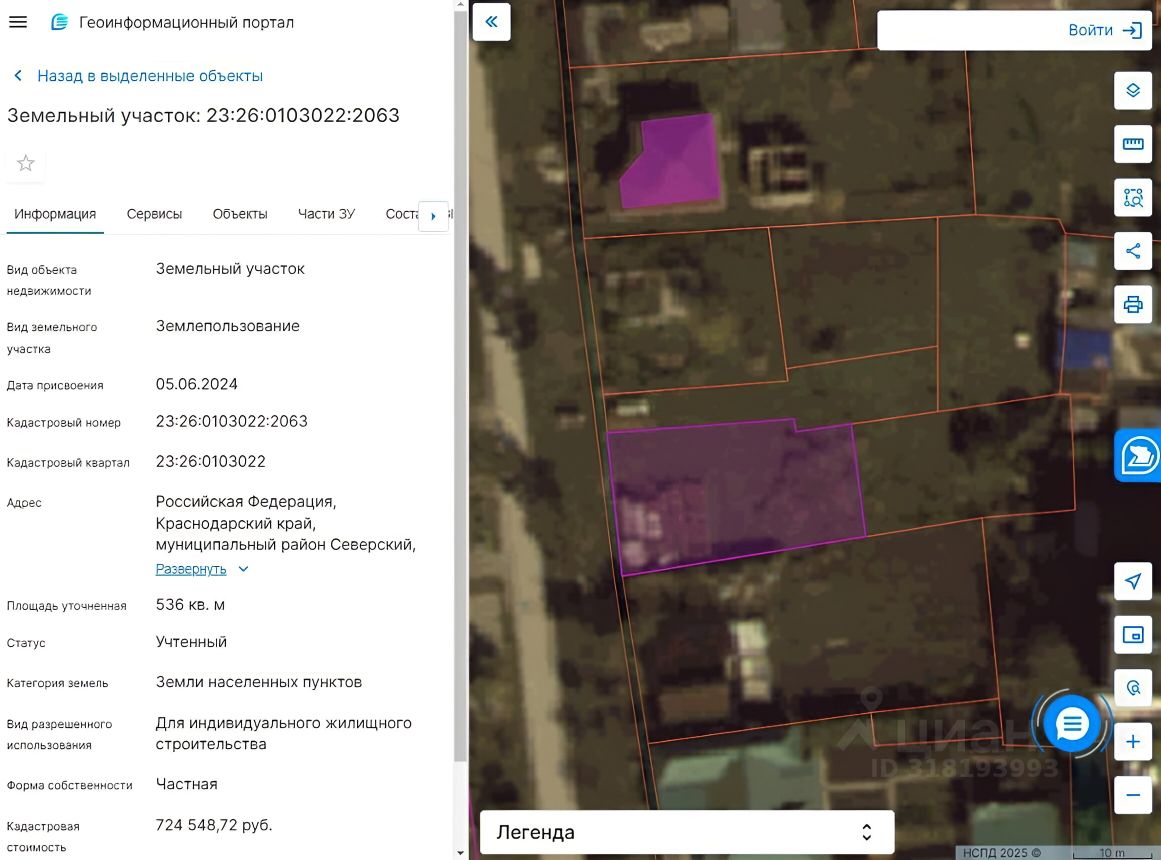Expand the Легенда dropdown
This screenshot has height=860, width=1161.
[687, 832]
